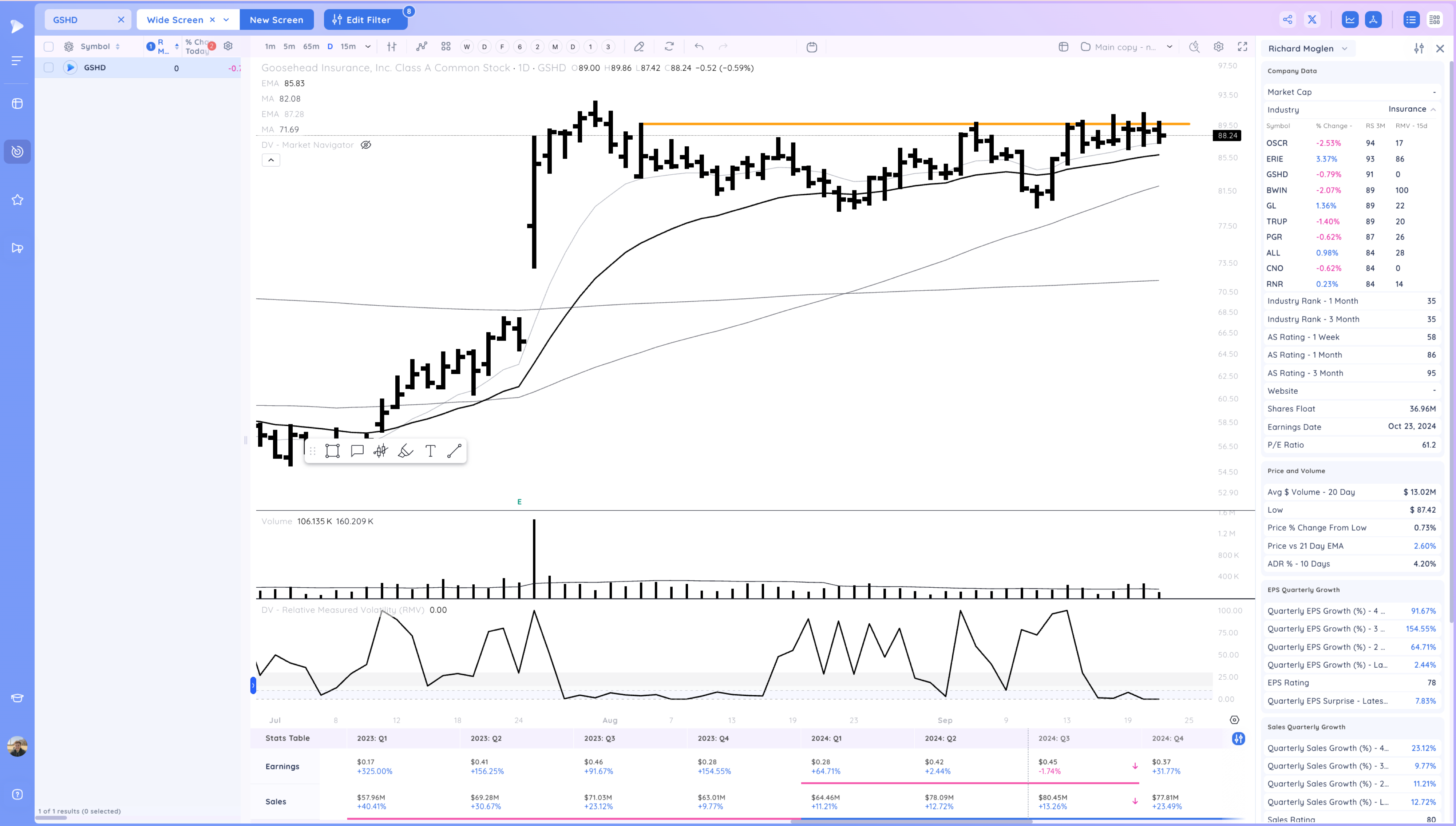Open the indicators icon in chart toolbar
The height and width of the screenshot is (826, 1456).
(x=421, y=47)
